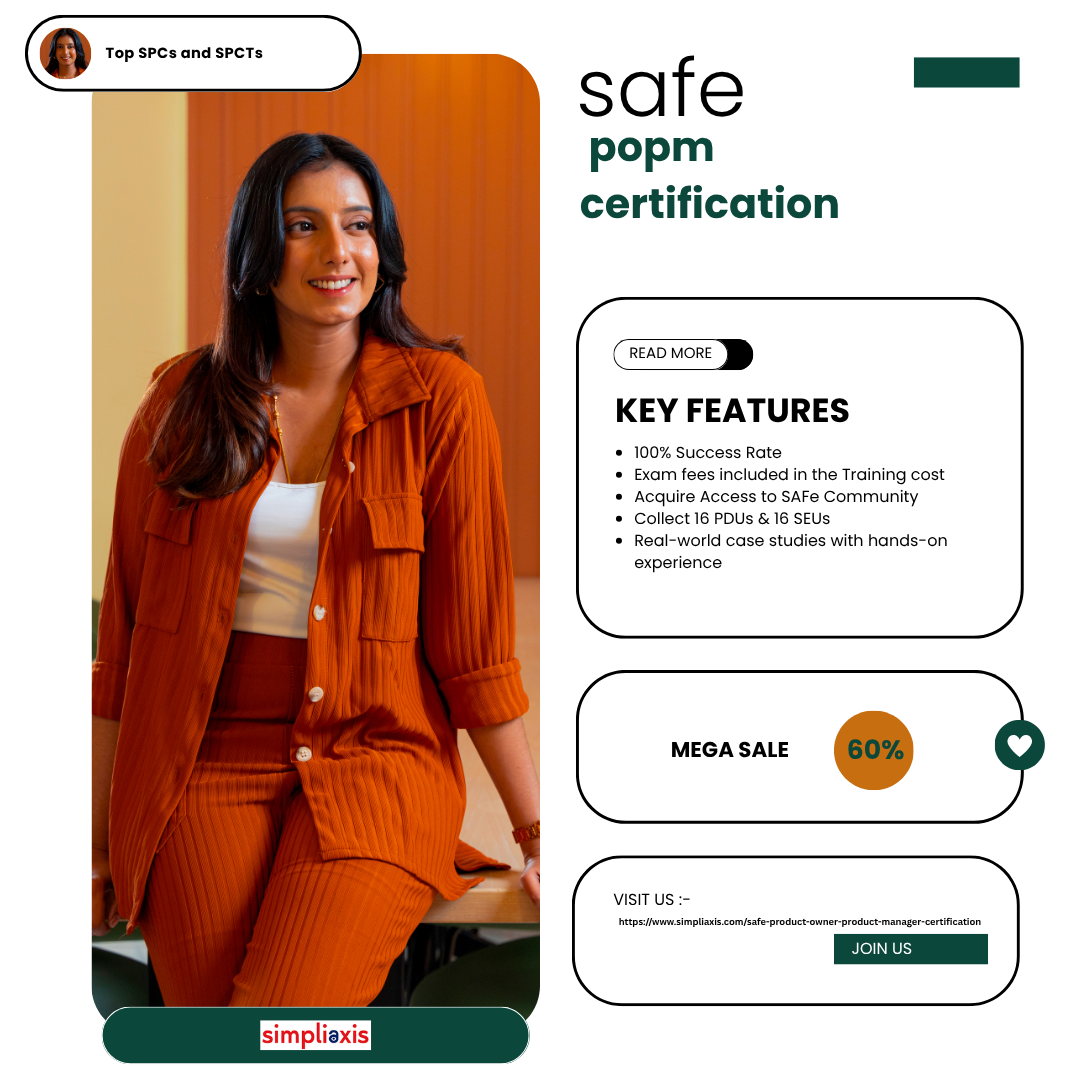Screen dimensions: 1080x1080
Task: Click the Exam fees included bullet item
Action: tap(789, 475)
